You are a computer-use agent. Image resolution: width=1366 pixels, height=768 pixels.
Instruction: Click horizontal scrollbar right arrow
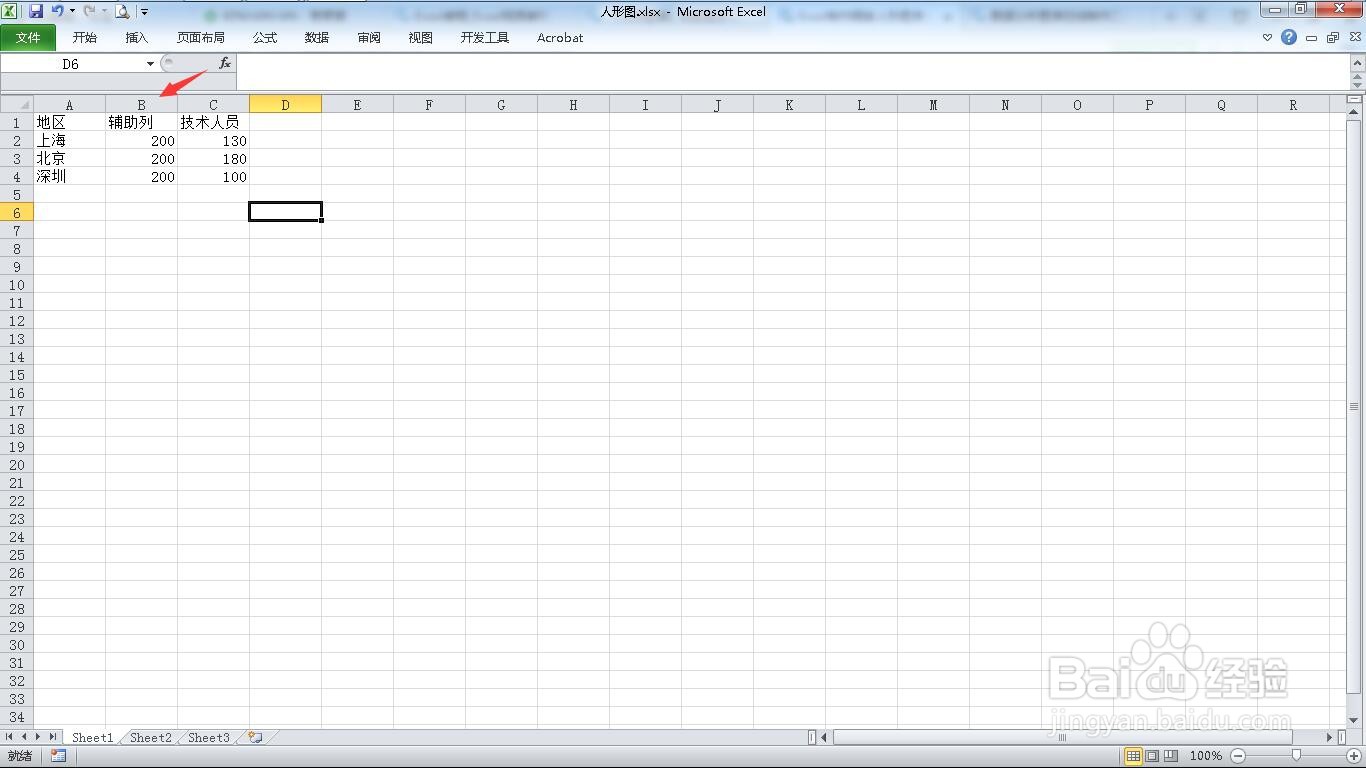(1330, 737)
